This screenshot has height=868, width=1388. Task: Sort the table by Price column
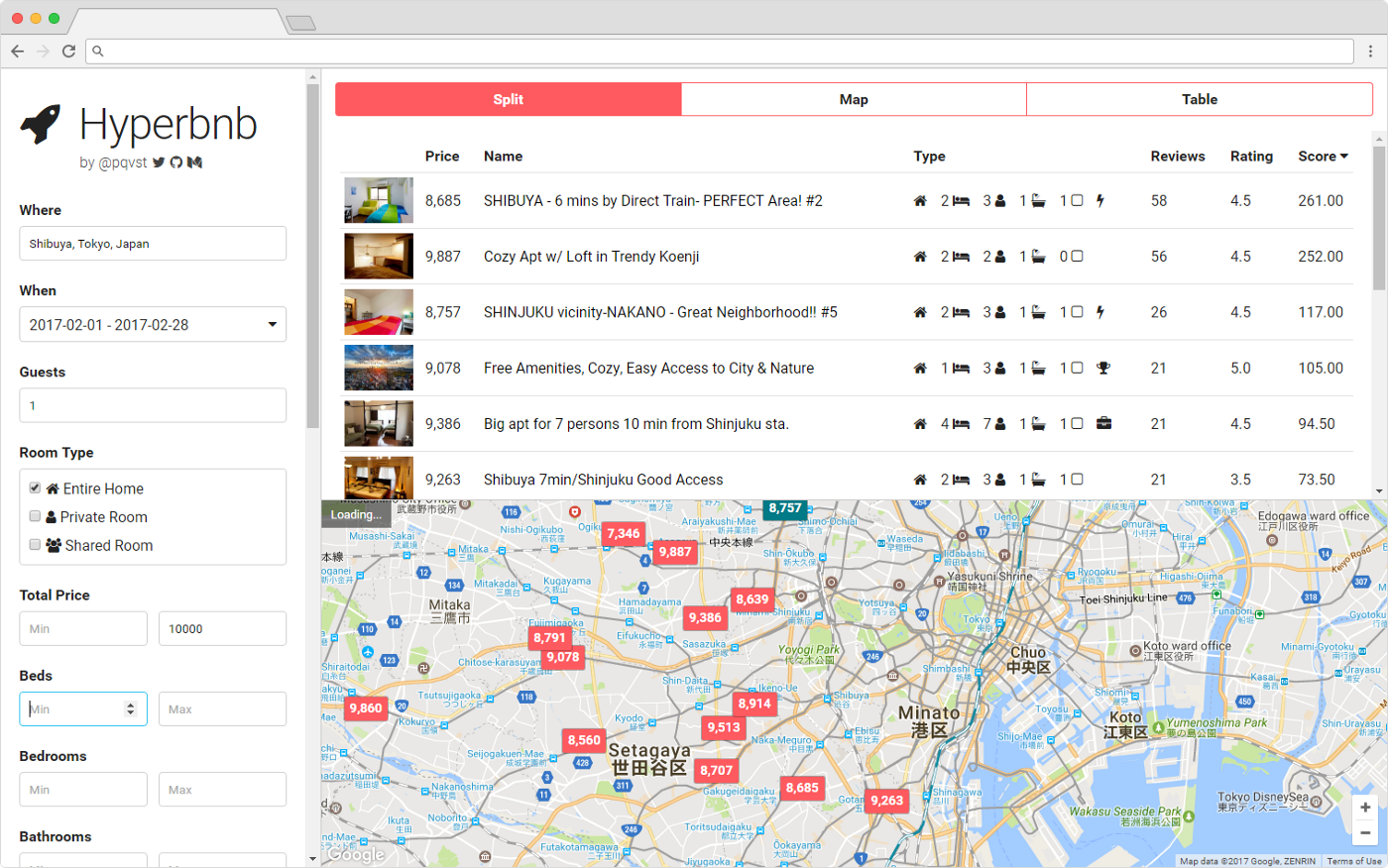[x=442, y=157]
